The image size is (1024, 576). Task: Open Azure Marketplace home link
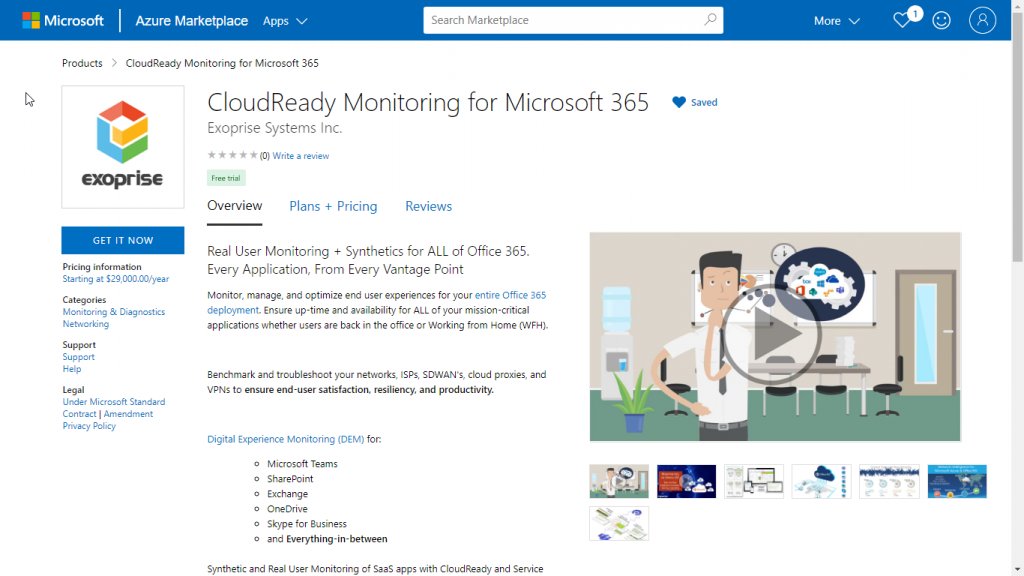click(x=191, y=21)
